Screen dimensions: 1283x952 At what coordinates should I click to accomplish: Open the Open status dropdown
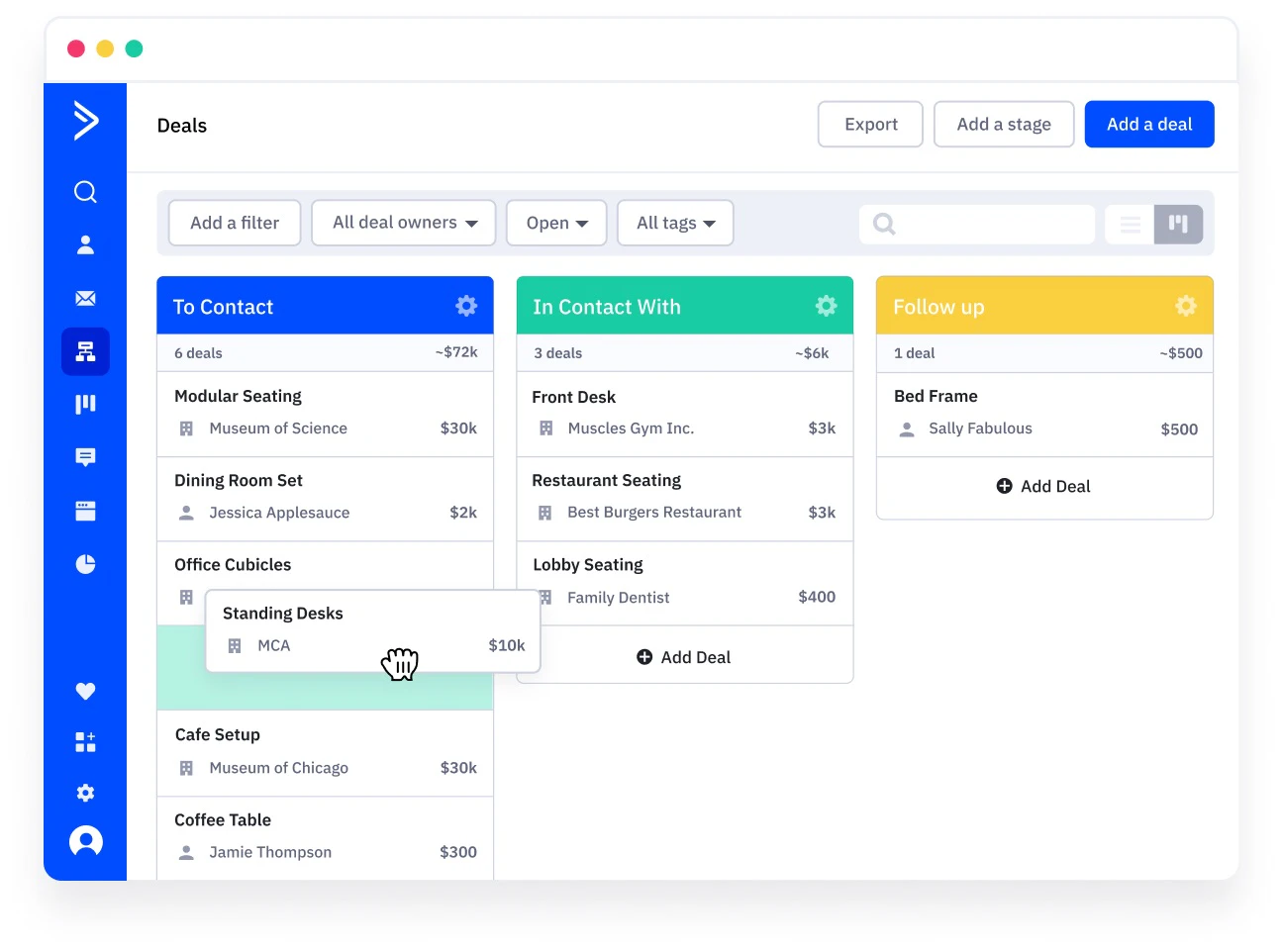[556, 223]
